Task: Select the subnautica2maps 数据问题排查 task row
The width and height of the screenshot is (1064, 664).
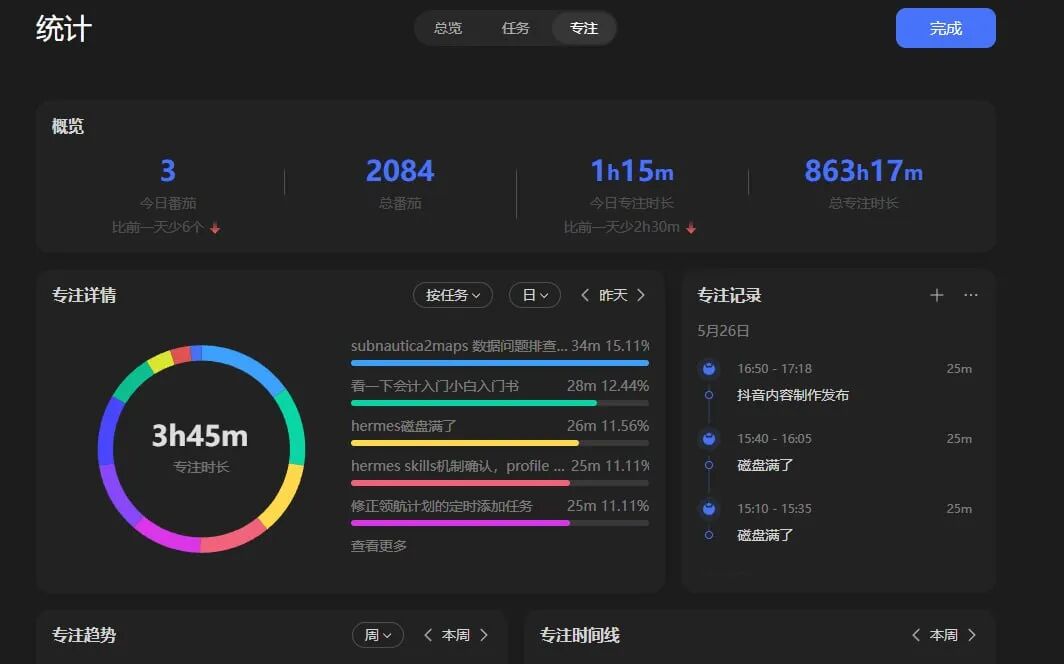Action: [499, 351]
